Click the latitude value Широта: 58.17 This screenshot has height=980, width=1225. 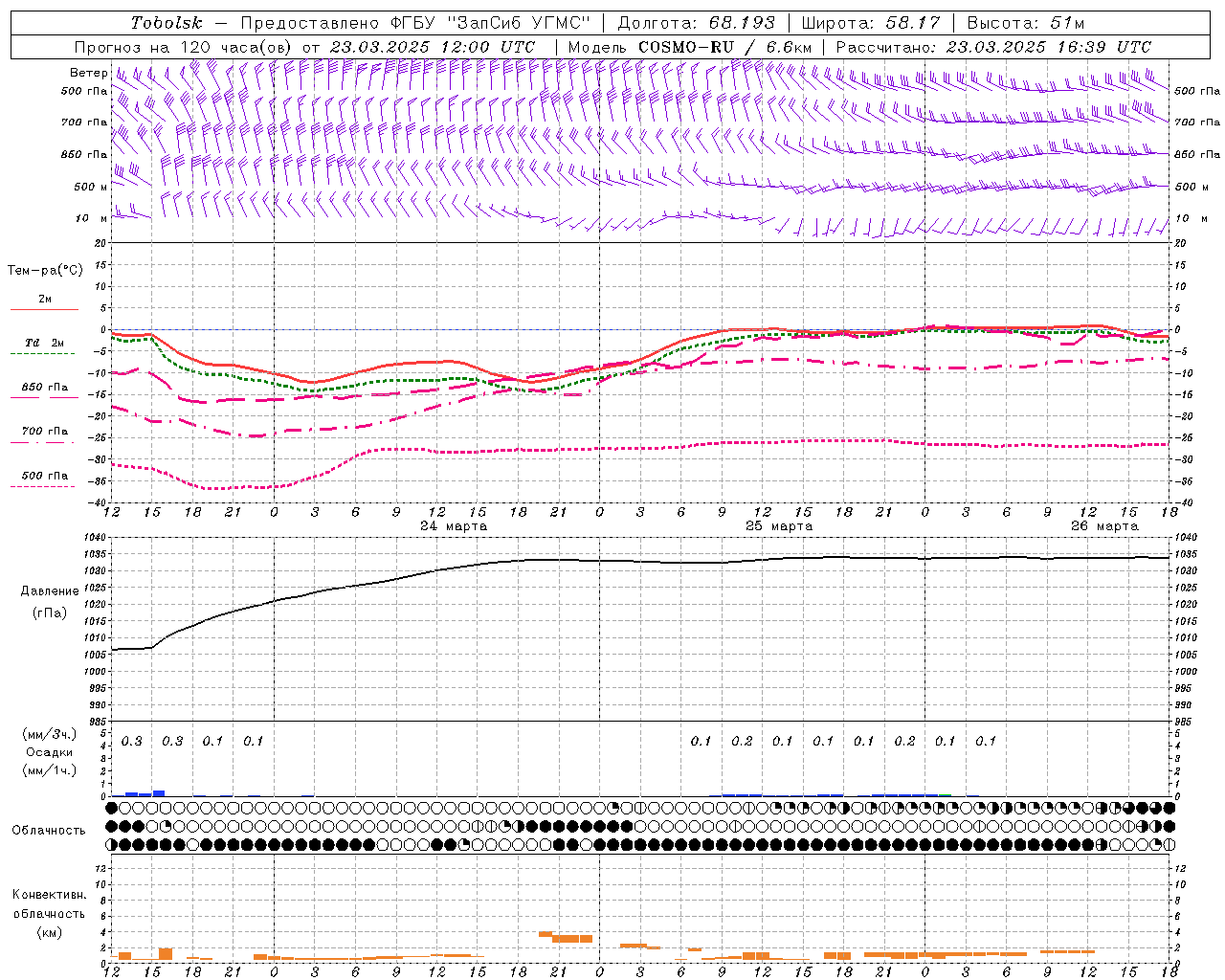tap(871, 23)
